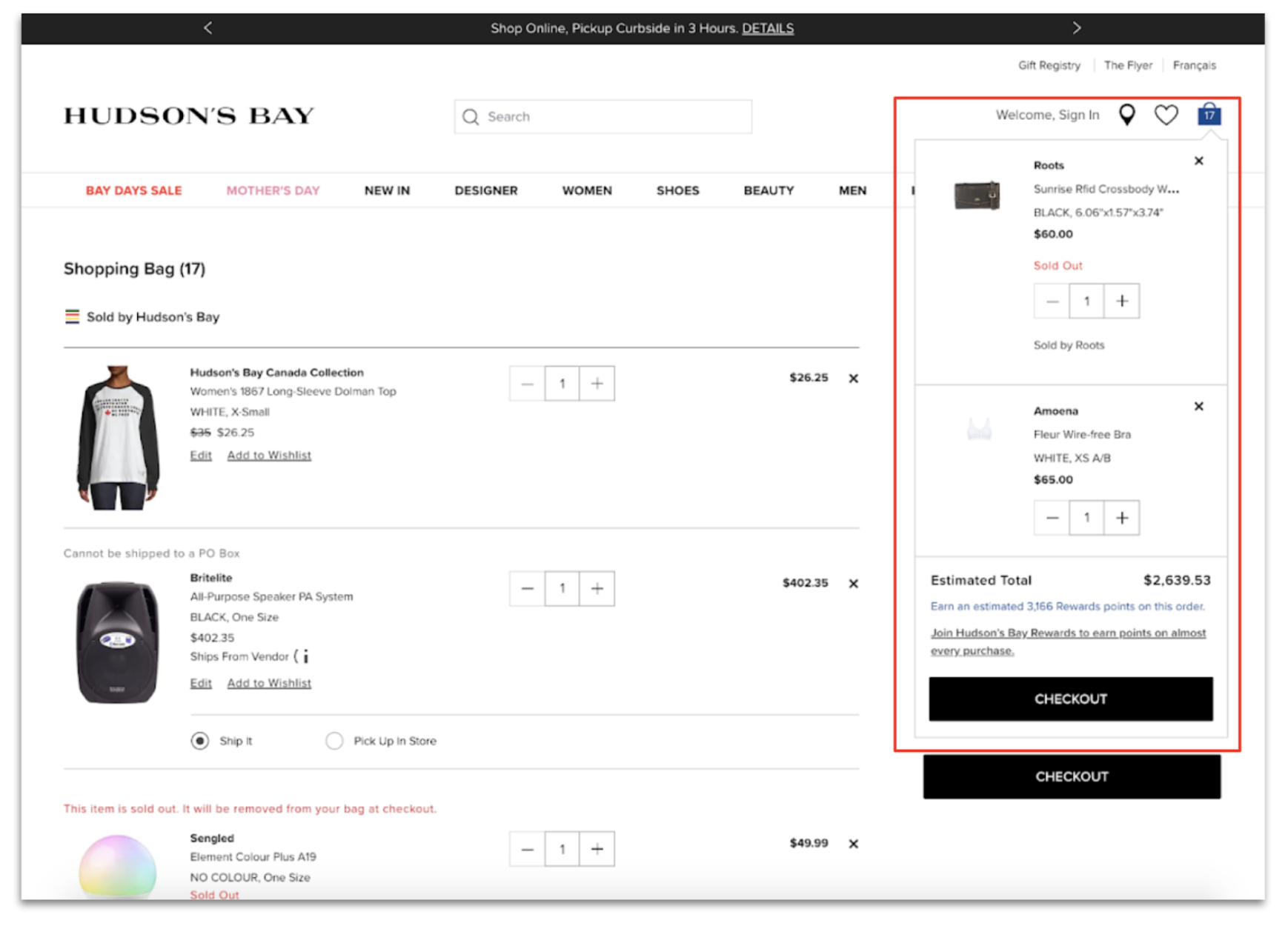Screen dimensions: 1288x926
Task: Decrease quantity of Britelite speaker
Action: pos(527,589)
